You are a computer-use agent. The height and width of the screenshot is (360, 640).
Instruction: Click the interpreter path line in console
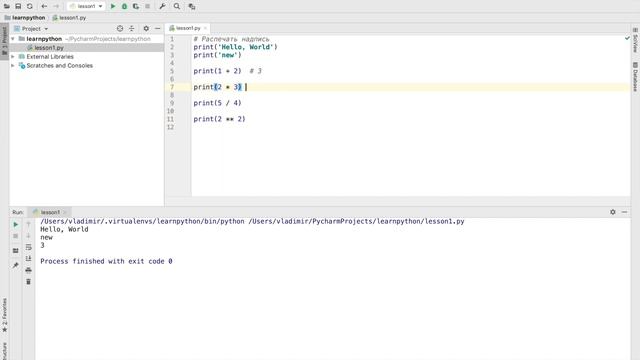pyautogui.click(x=252, y=221)
